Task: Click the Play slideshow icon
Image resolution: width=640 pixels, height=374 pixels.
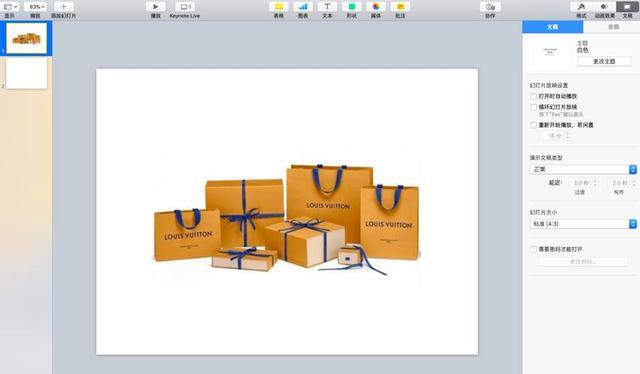Action: 156,7
